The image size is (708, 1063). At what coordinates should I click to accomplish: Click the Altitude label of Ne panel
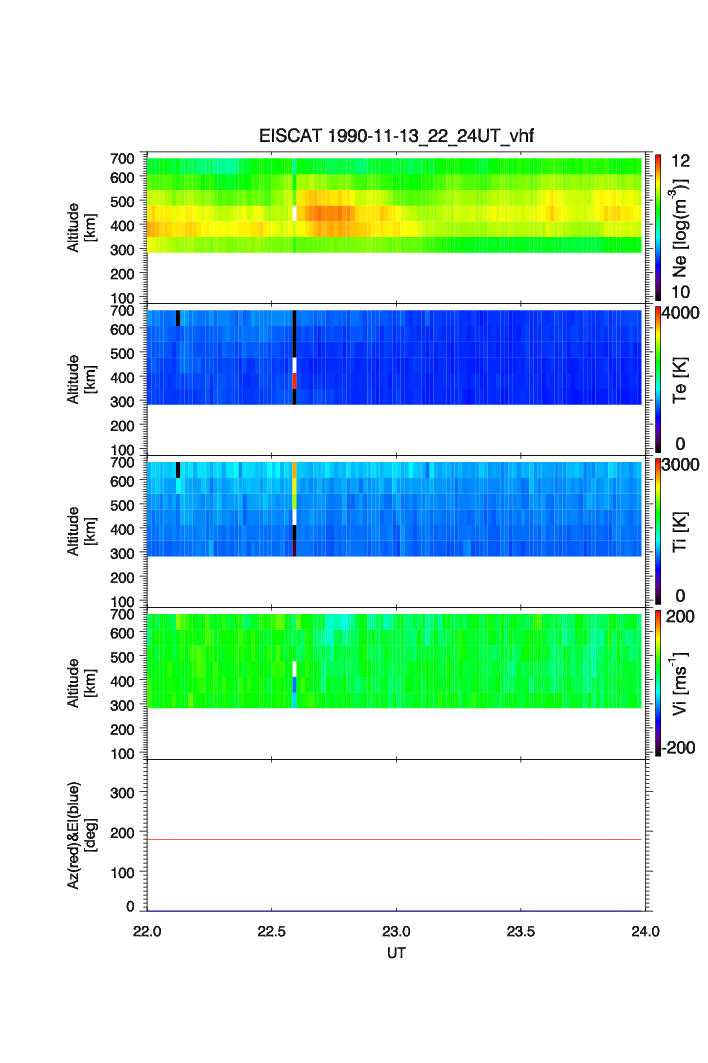point(81,228)
